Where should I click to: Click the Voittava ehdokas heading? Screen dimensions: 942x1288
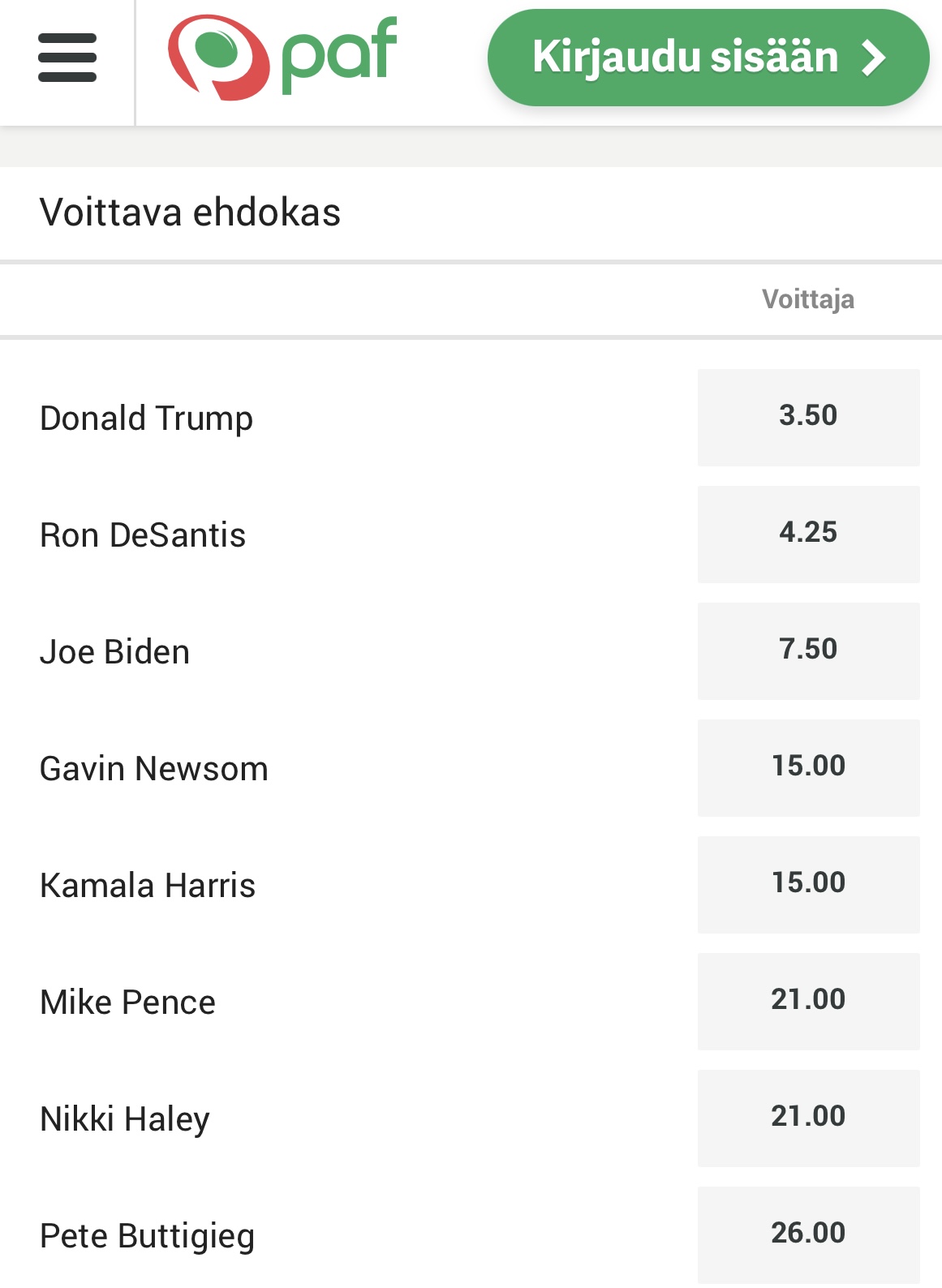tap(190, 213)
